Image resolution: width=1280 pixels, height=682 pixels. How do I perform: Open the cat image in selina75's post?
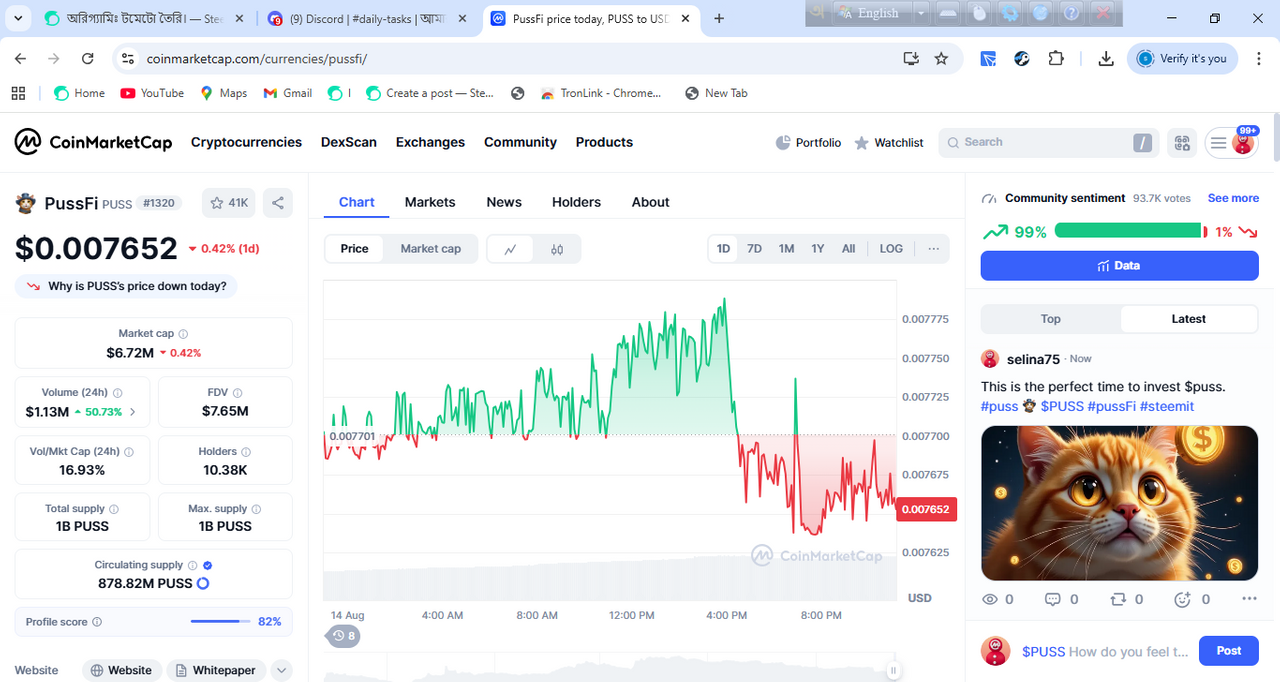point(1119,503)
